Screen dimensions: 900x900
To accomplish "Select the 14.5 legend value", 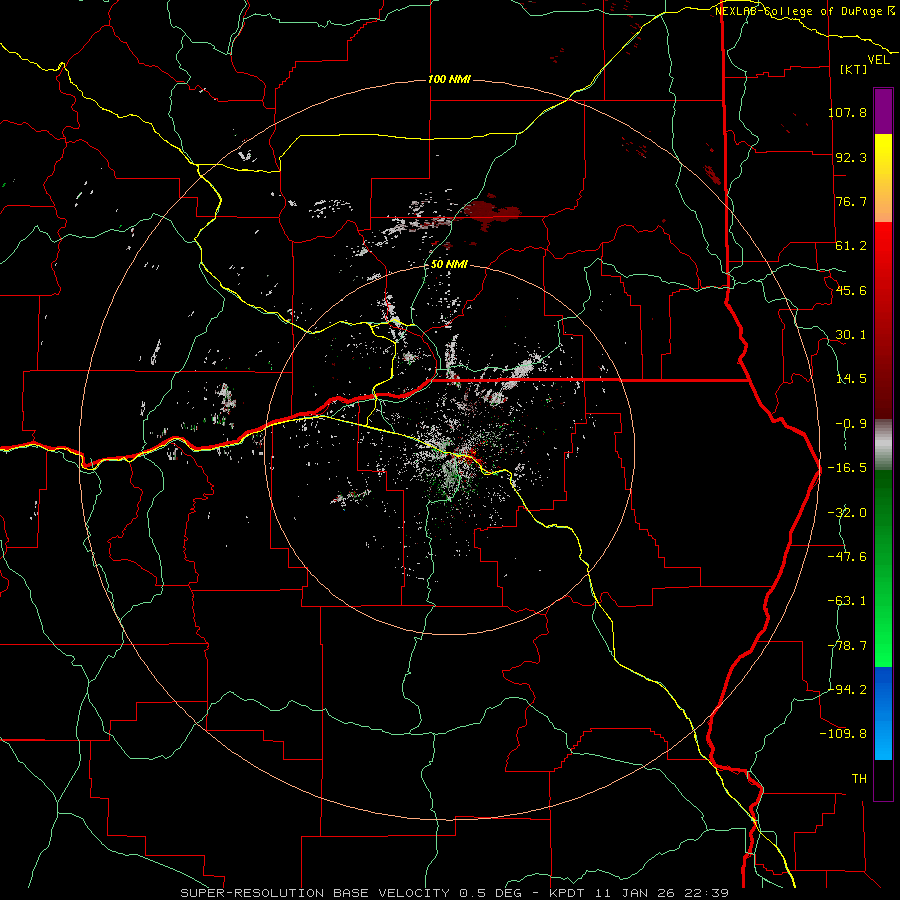I will 851,379.
